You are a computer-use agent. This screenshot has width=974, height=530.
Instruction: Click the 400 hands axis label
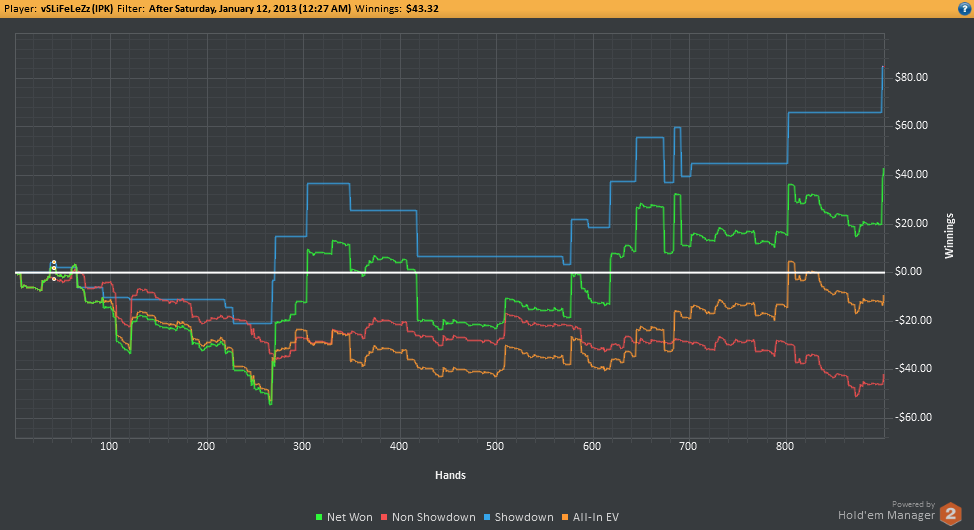tap(399, 447)
